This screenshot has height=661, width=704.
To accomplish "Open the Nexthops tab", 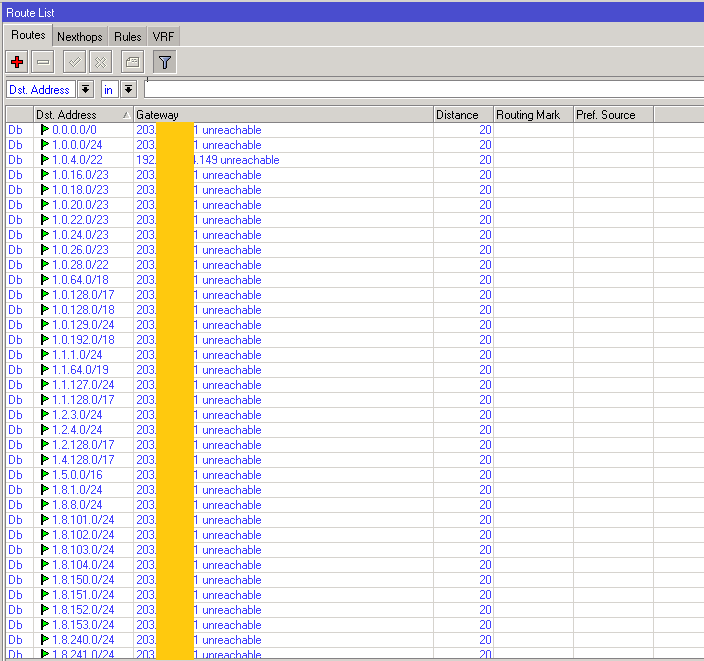I will 80,37.
